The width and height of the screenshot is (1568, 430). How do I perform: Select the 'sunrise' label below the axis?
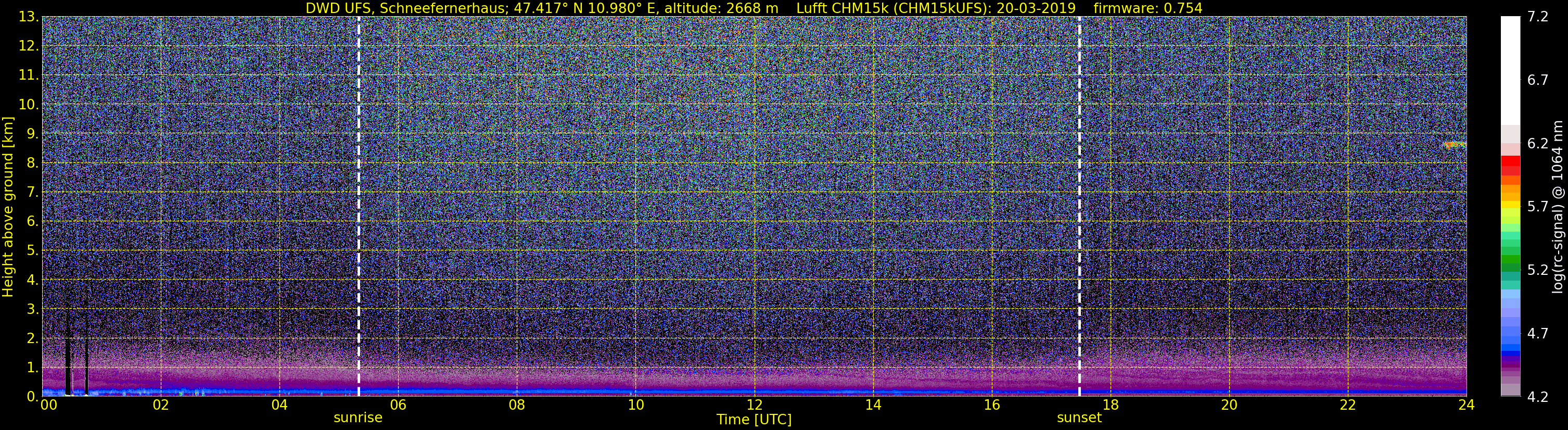coord(358,418)
